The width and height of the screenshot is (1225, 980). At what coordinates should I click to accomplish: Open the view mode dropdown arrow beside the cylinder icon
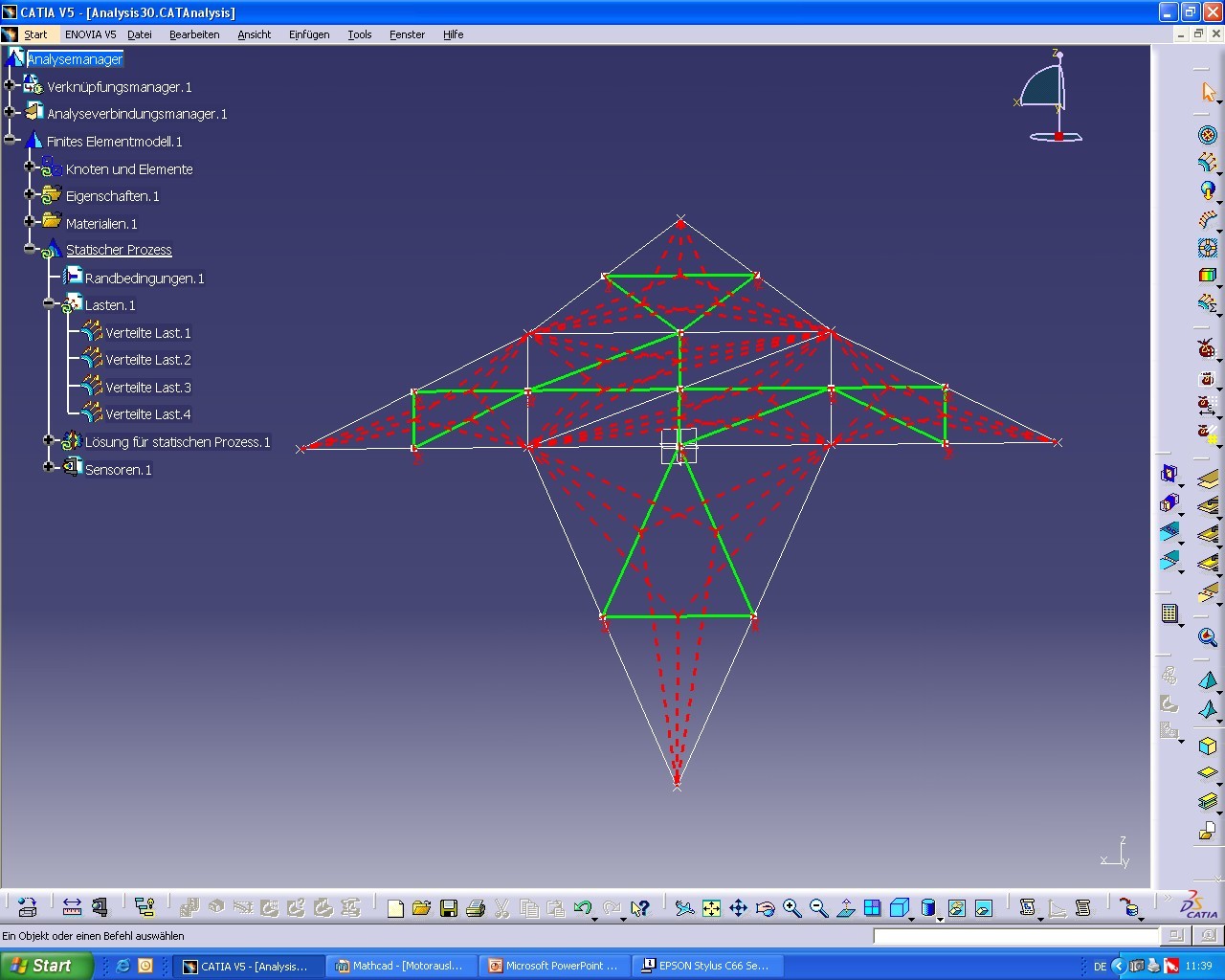coord(940,919)
